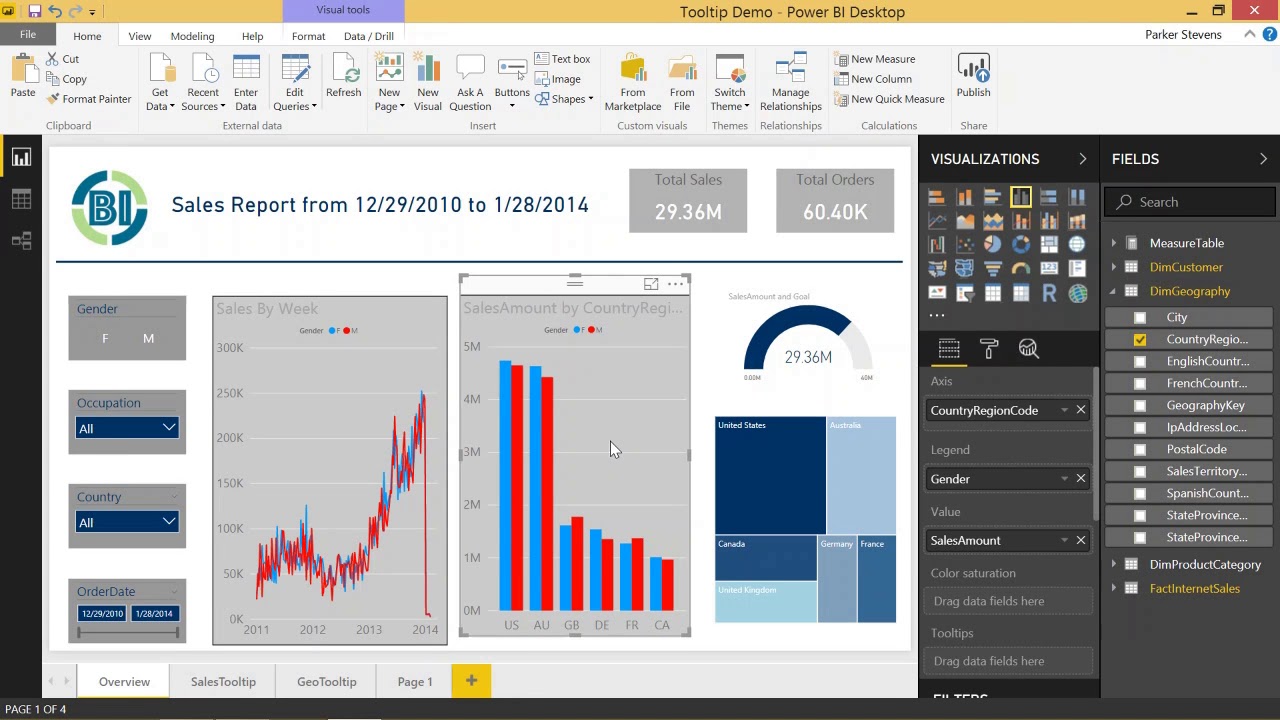The height and width of the screenshot is (720, 1280).
Task: Expand the DimProductCategory table
Action: [1113, 565]
